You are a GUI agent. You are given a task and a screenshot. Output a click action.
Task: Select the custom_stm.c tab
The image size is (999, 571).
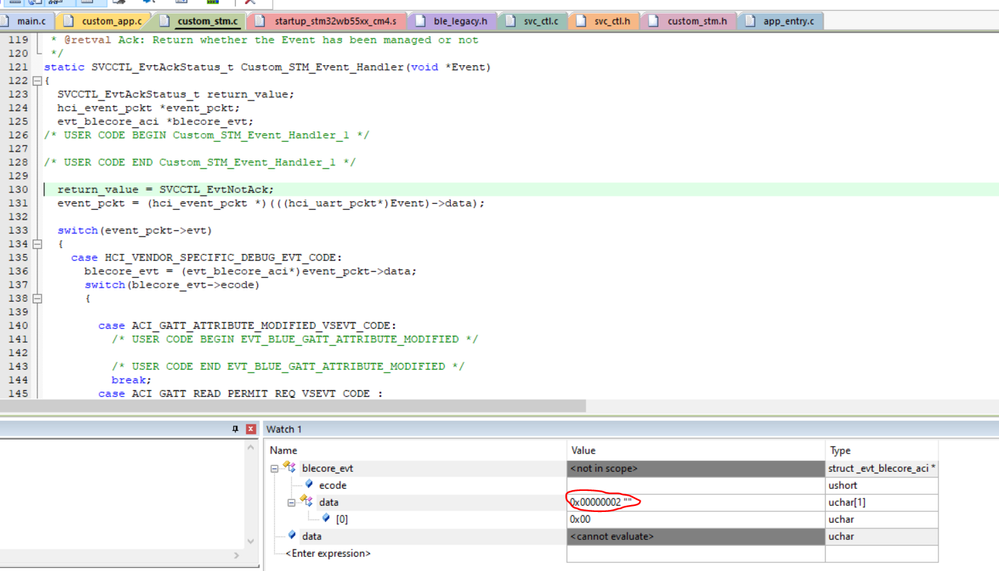point(201,21)
